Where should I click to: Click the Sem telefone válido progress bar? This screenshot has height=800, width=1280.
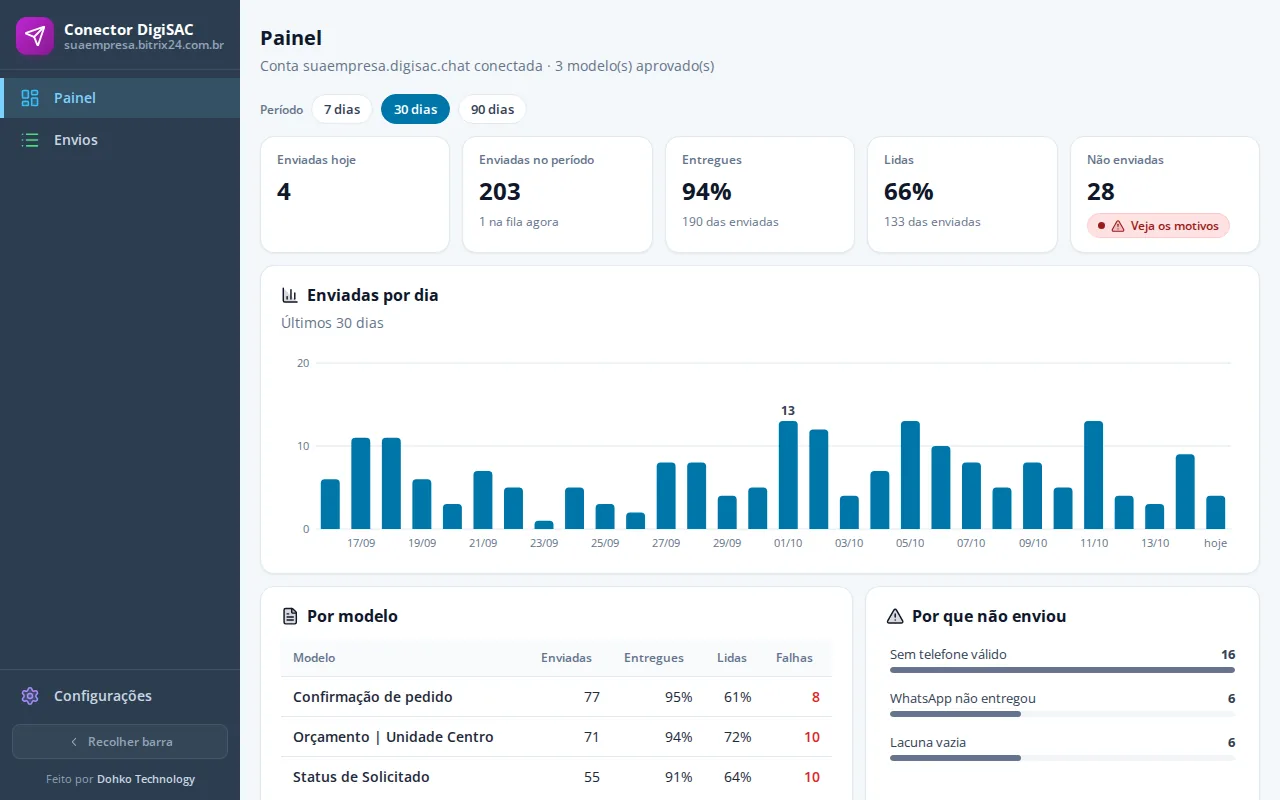point(1062,670)
